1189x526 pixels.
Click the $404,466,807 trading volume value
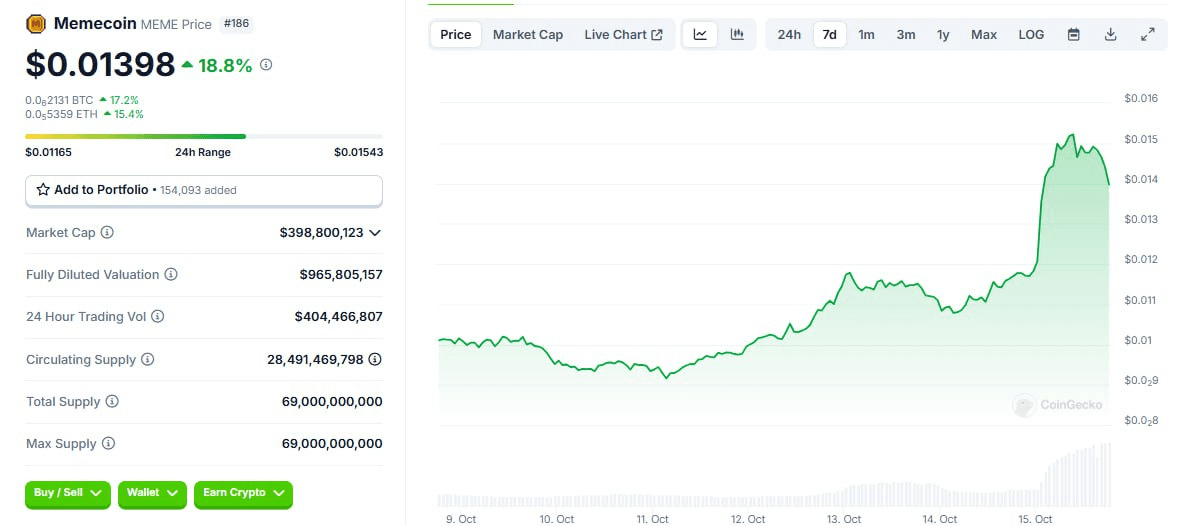pos(339,317)
